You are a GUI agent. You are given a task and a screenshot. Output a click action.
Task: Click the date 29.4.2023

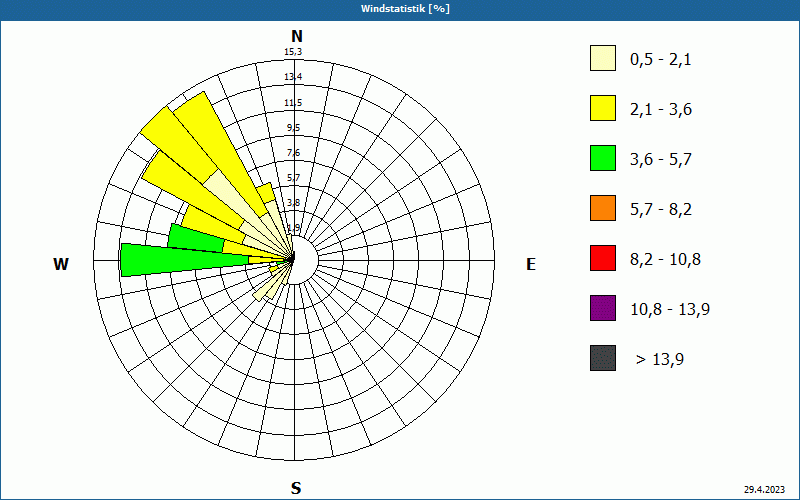tap(764, 489)
